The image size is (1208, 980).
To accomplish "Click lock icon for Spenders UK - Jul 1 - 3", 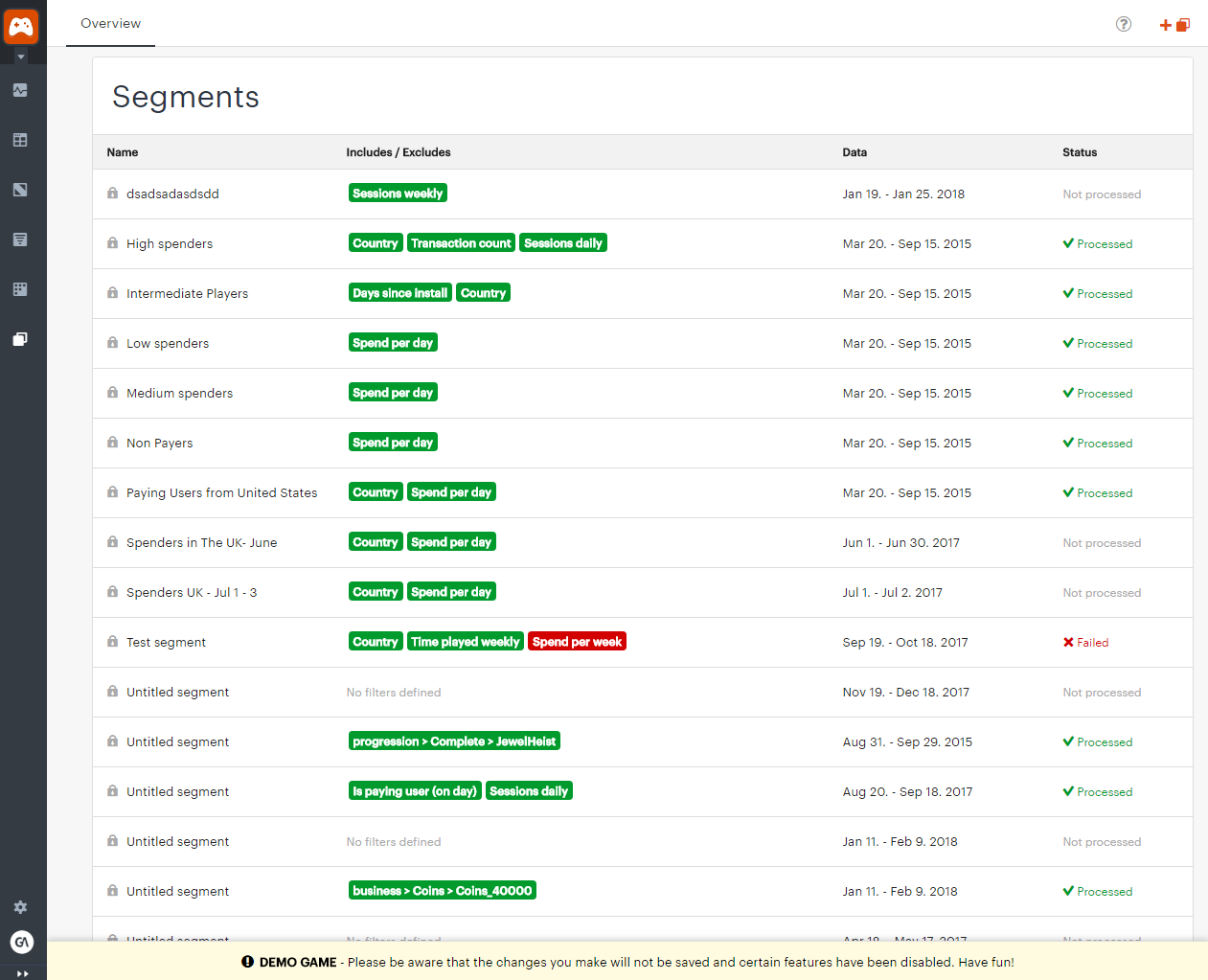I will [x=112, y=592].
